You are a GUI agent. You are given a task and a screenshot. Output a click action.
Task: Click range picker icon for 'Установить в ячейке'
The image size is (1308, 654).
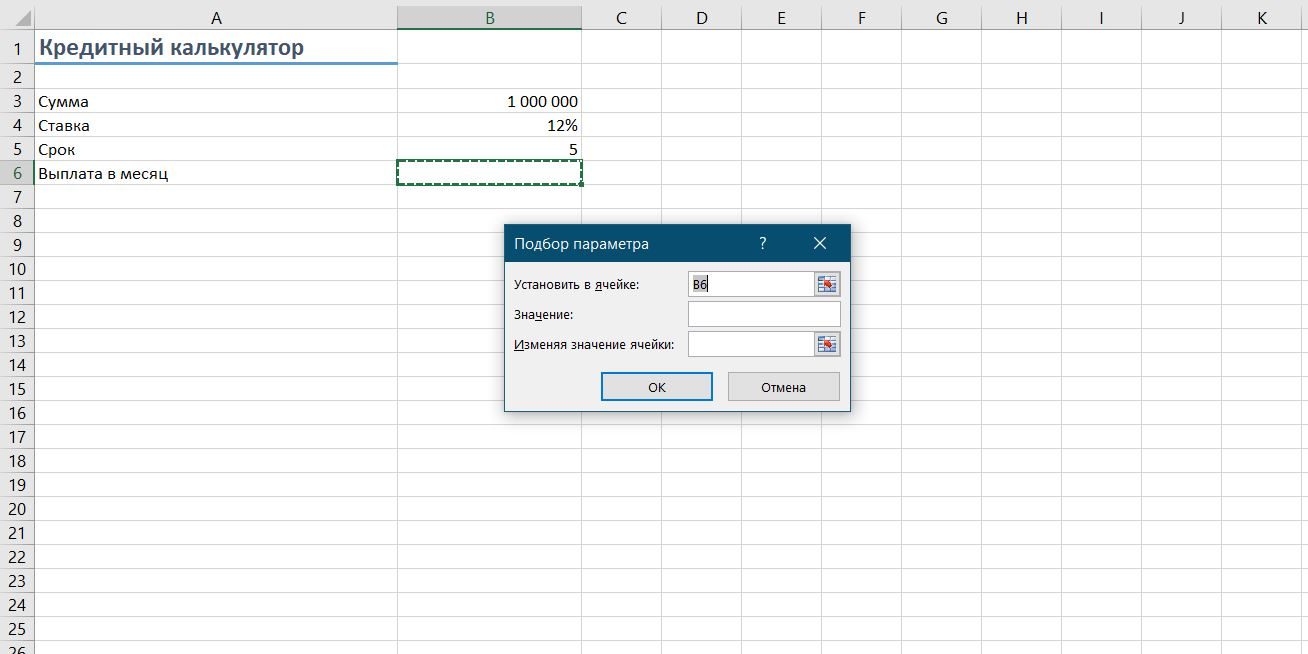click(827, 285)
